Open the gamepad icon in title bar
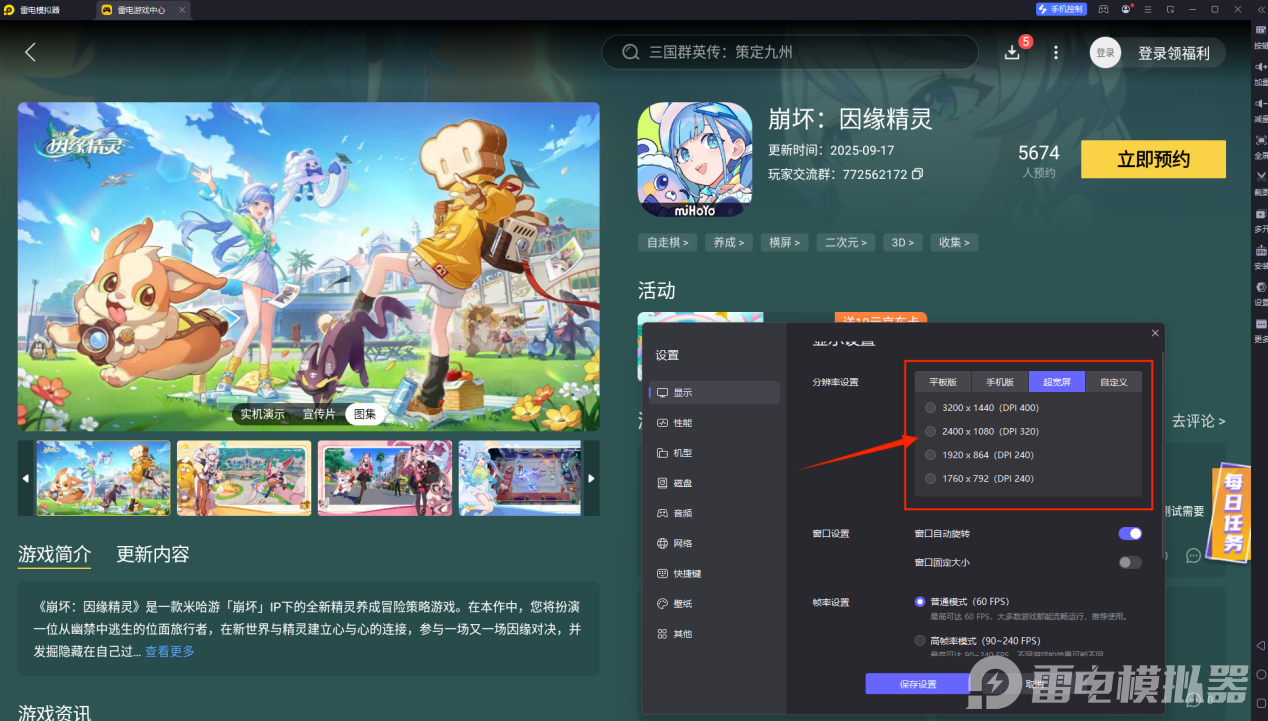This screenshot has height=721, width=1268. pos(1103,9)
